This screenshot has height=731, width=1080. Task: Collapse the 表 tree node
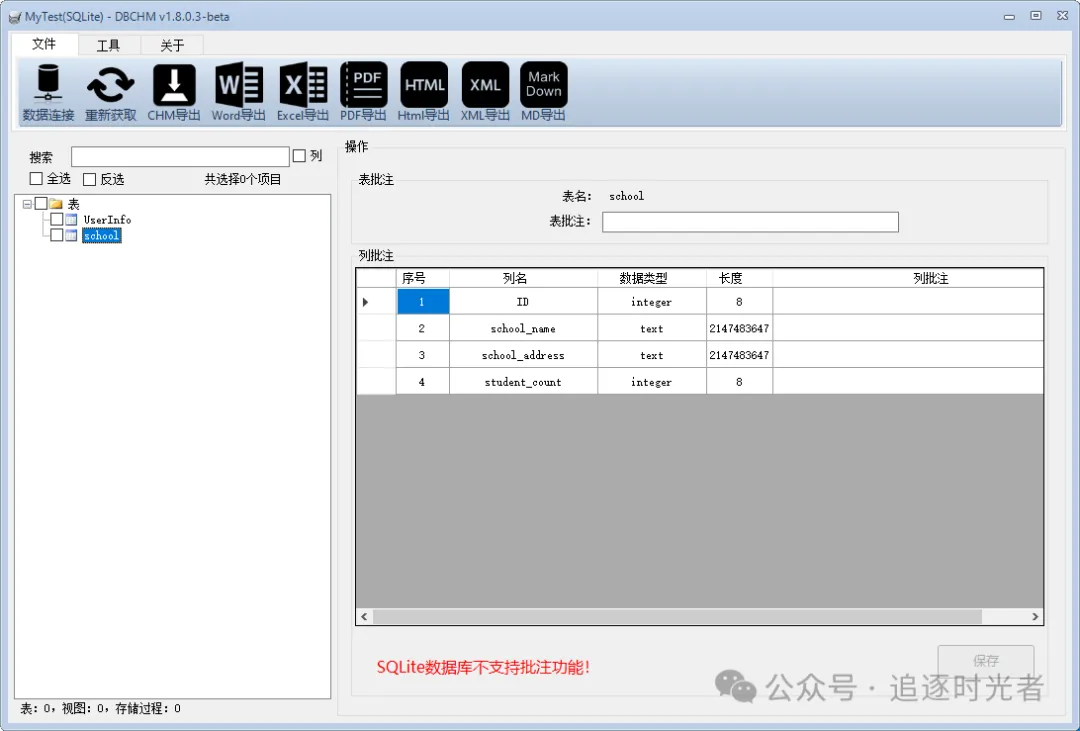pos(27,204)
